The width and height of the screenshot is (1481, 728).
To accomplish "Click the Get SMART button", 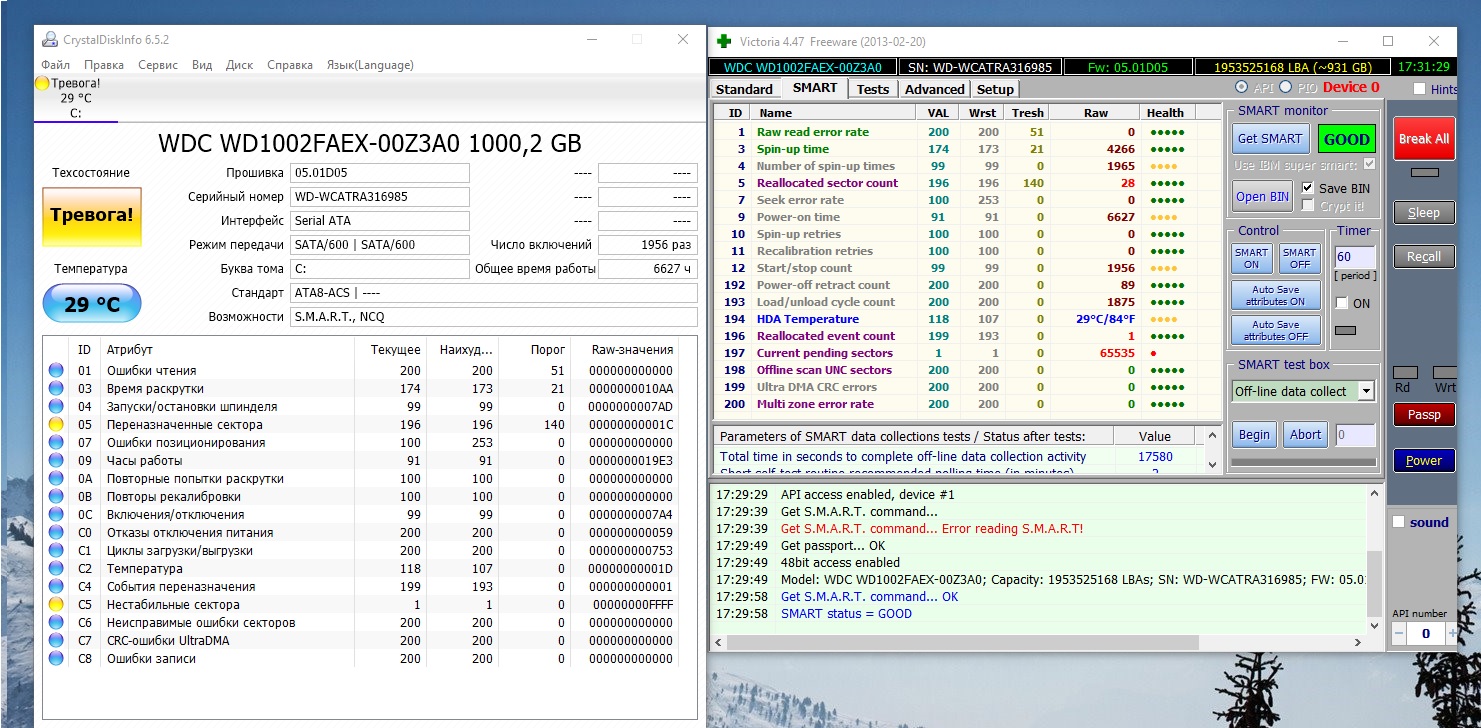I will coord(1269,139).
